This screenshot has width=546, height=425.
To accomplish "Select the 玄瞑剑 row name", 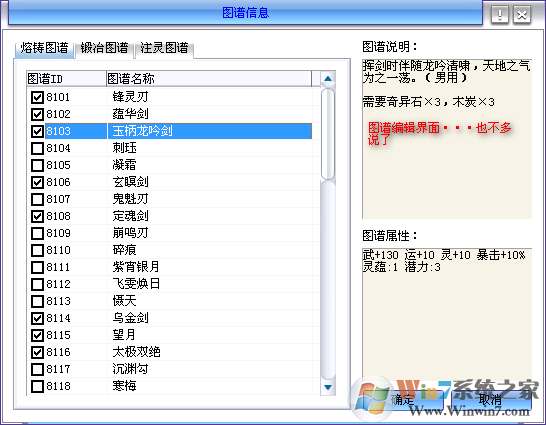I will [x=131, y=182].
